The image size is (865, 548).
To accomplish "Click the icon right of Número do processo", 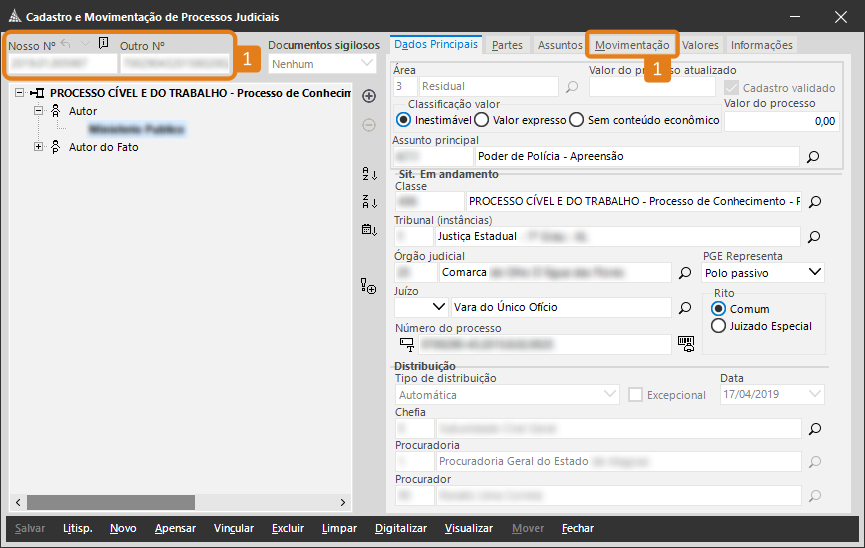I will pyautogui.click(x=685, y=343).
